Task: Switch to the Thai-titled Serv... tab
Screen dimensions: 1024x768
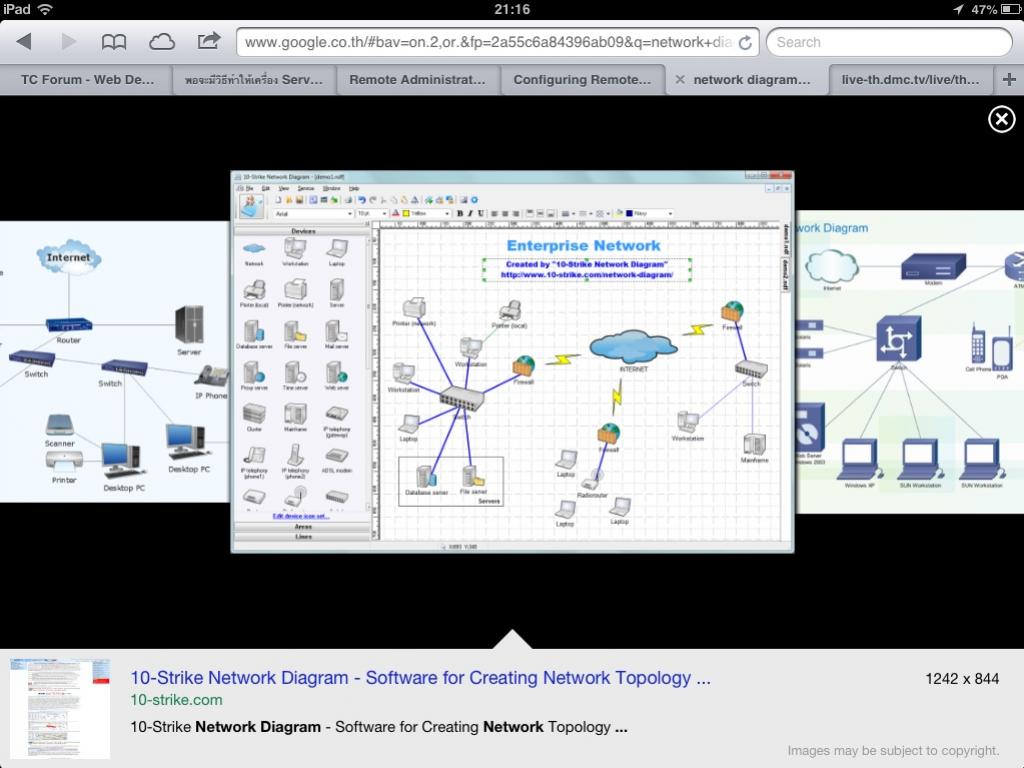Action: pyautogui.click(x=254, y=80)
